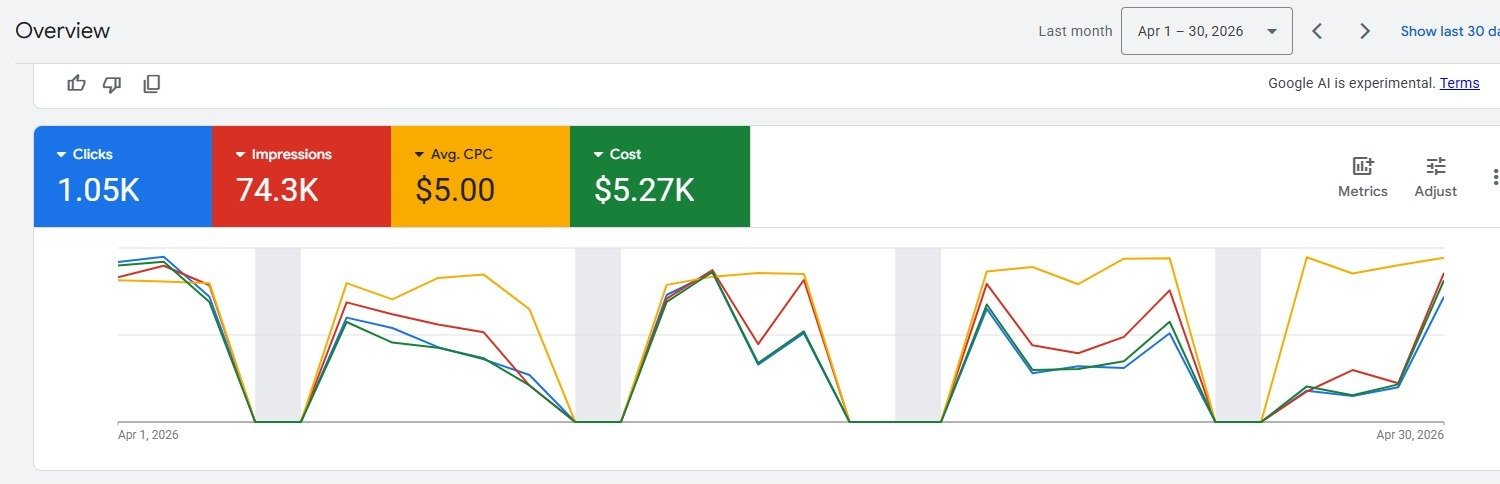Open the Apr 1 – 30, 2026 date picker
Viewport: 1500px width, 484px height.
1207,31
